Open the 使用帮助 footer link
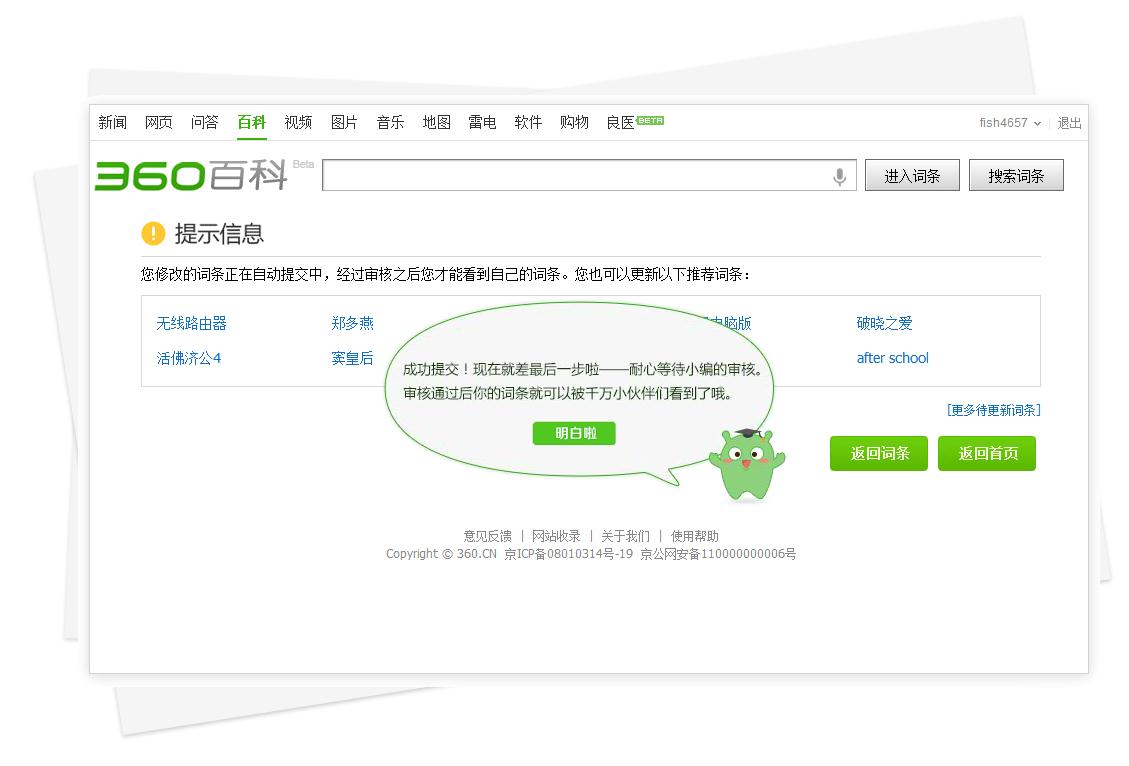The width and height of the screenshot is (1129, 766). pos(694,536)
